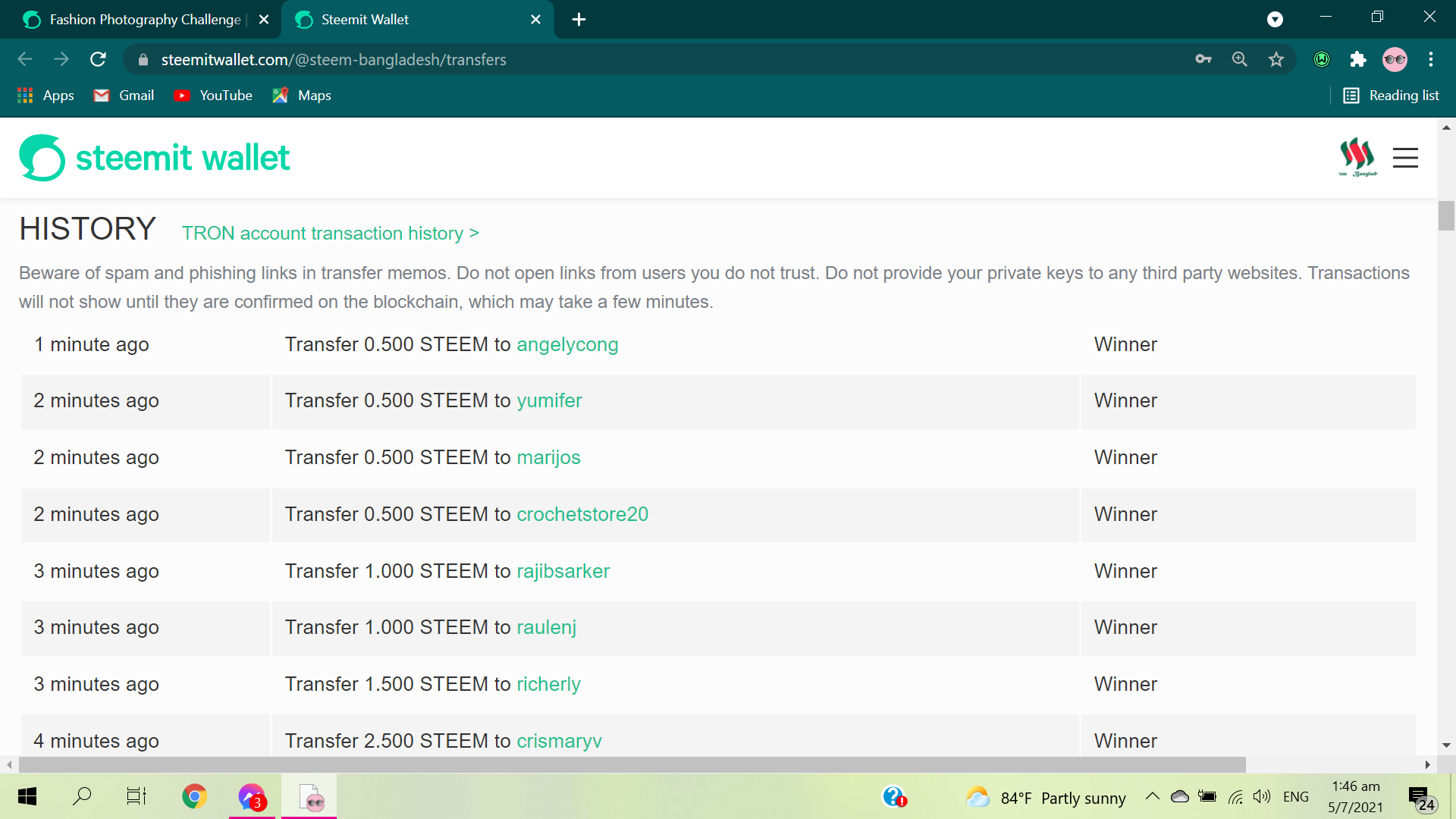This screenshot has width=1456, height=819.
Task: Open the Windows Start menu
Action: [x=27, y=796]
